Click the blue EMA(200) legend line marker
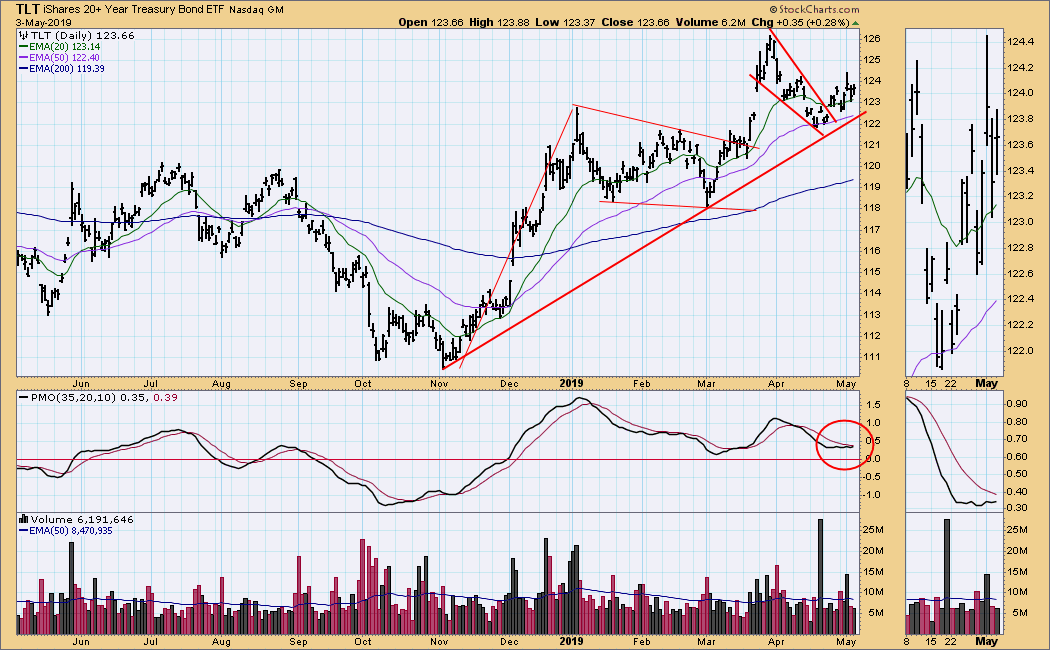This screenshot has width=1050, height=650. coord(23,68)
